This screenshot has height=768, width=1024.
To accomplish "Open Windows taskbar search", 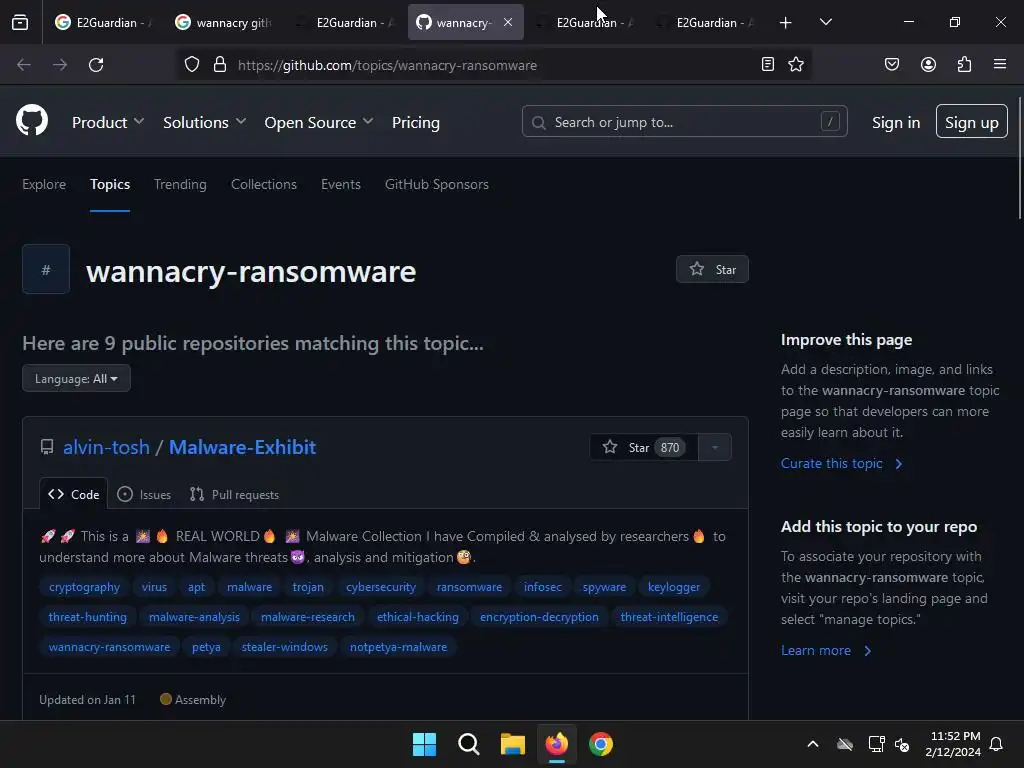I will pyautogui.click(x=468, y=744).
